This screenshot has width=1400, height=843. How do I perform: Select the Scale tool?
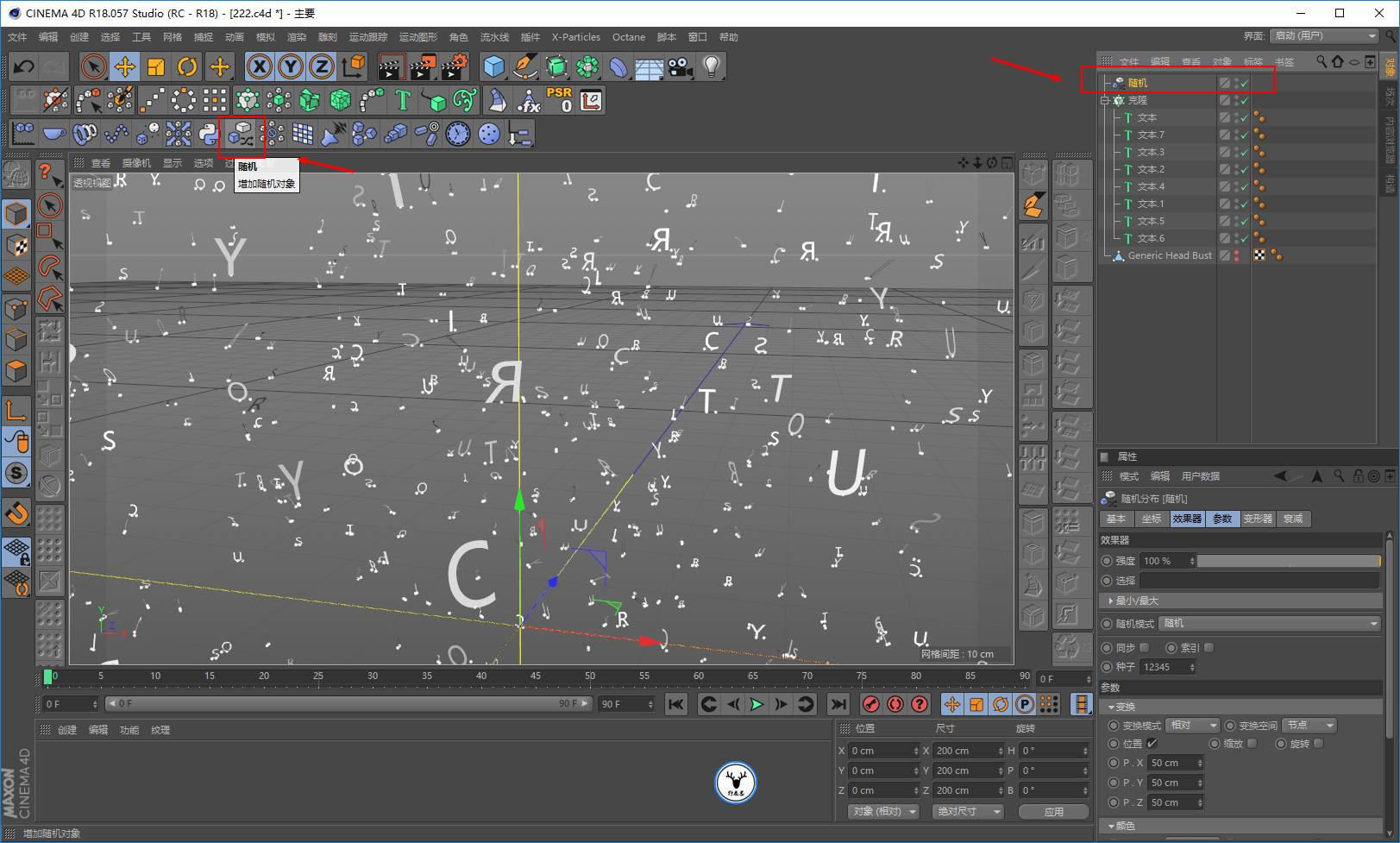coord(156,66)
